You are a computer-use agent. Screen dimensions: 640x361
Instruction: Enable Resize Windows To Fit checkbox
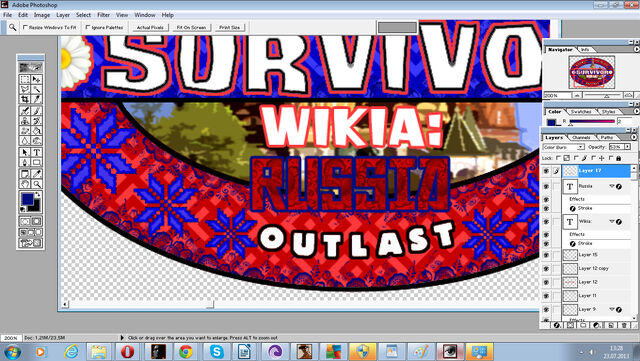click(25, 27)
